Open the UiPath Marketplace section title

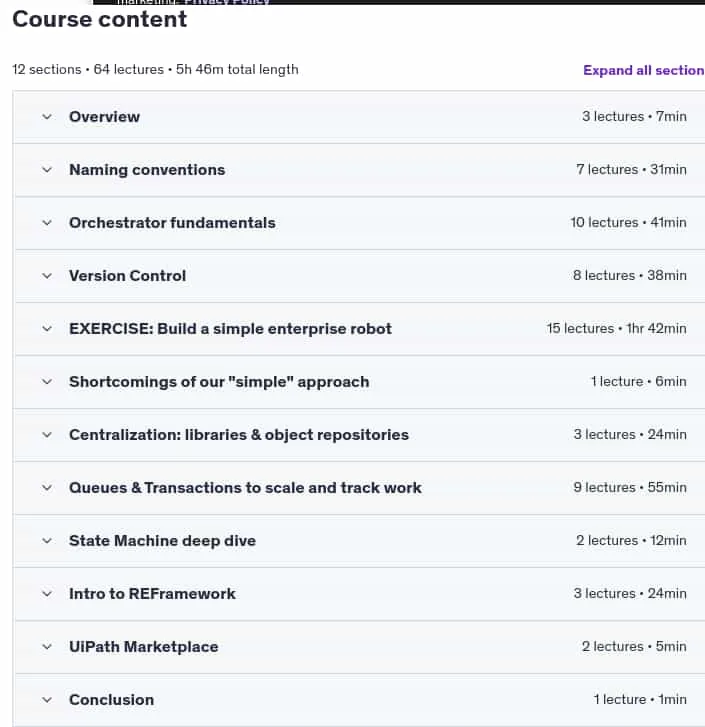click(x=144, y=646)
